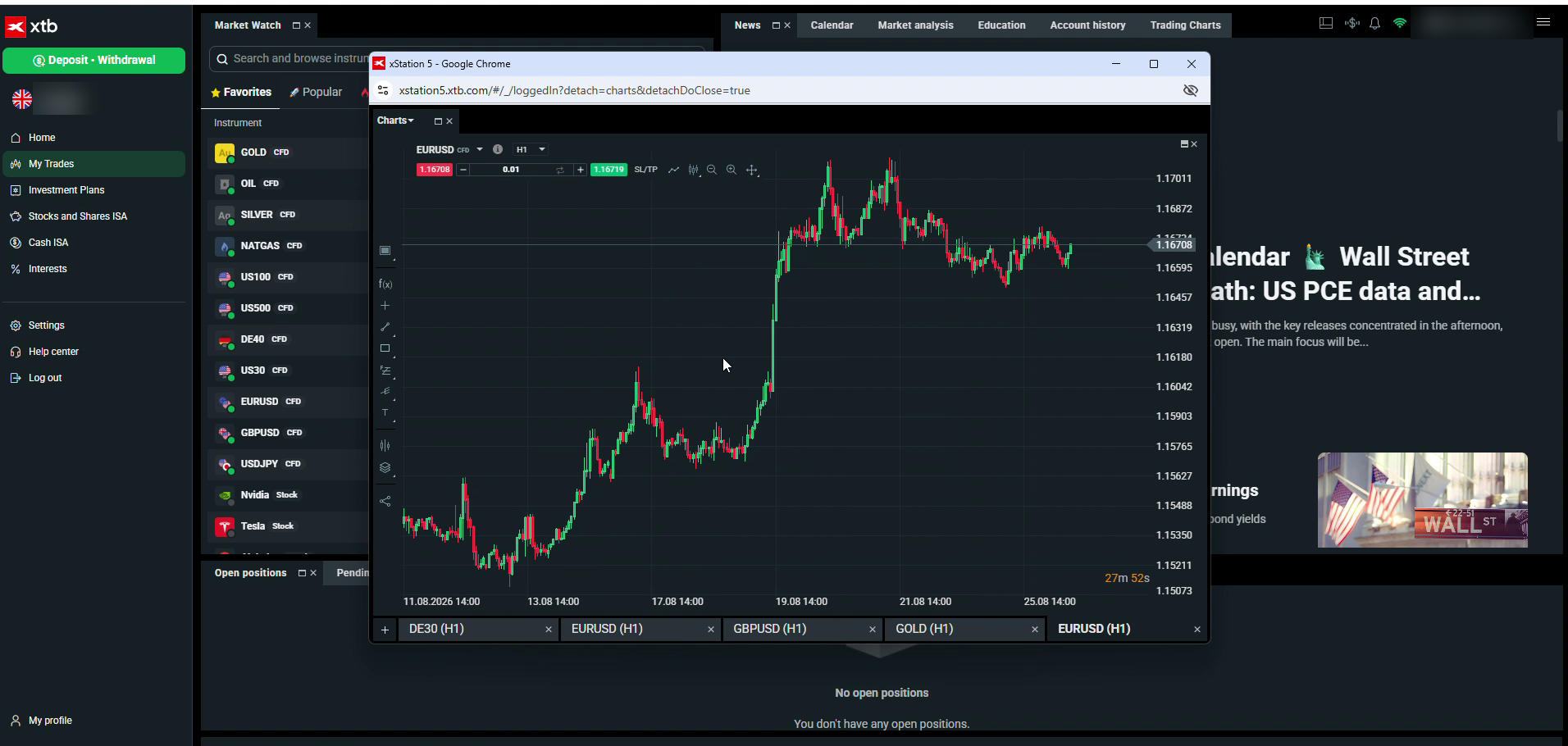The image size is (1568, 746).
Task: Click the green connection status icon
Action: click(1400, 23)
